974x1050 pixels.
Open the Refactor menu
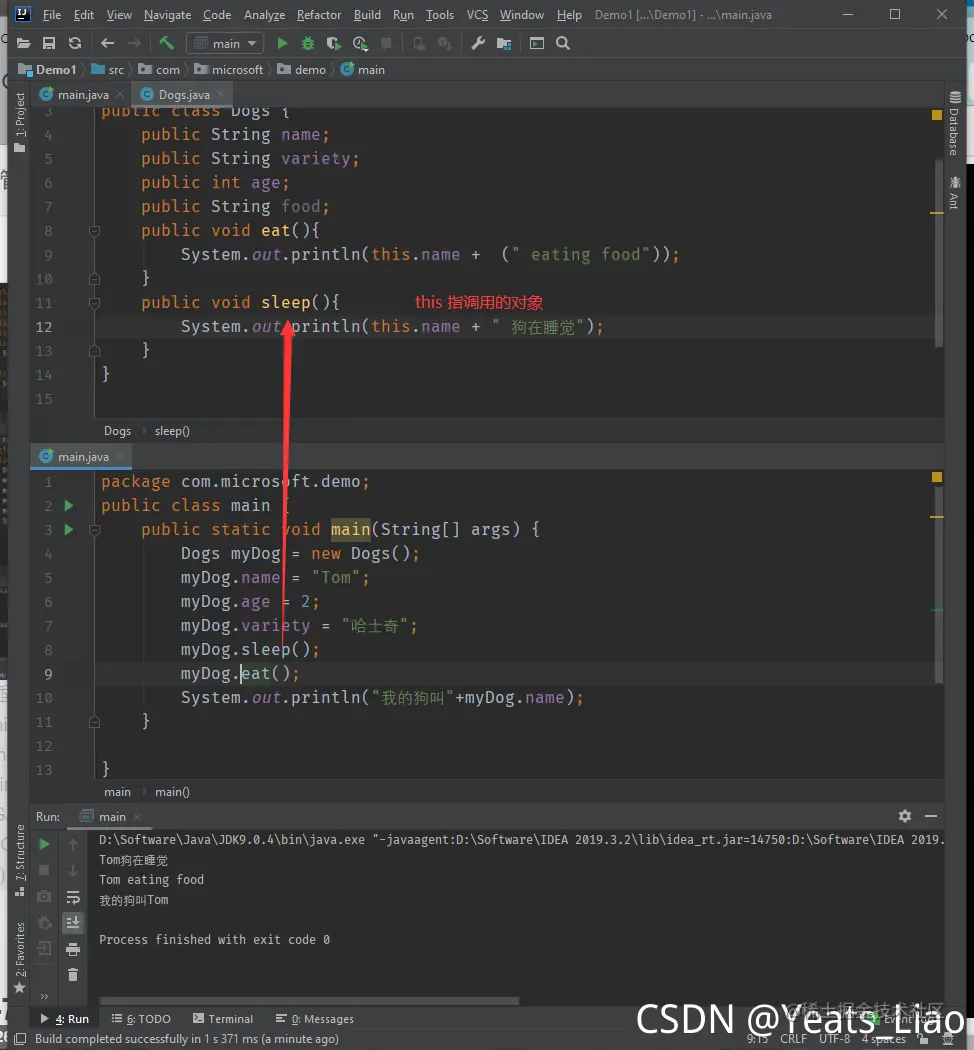[319, 15]
